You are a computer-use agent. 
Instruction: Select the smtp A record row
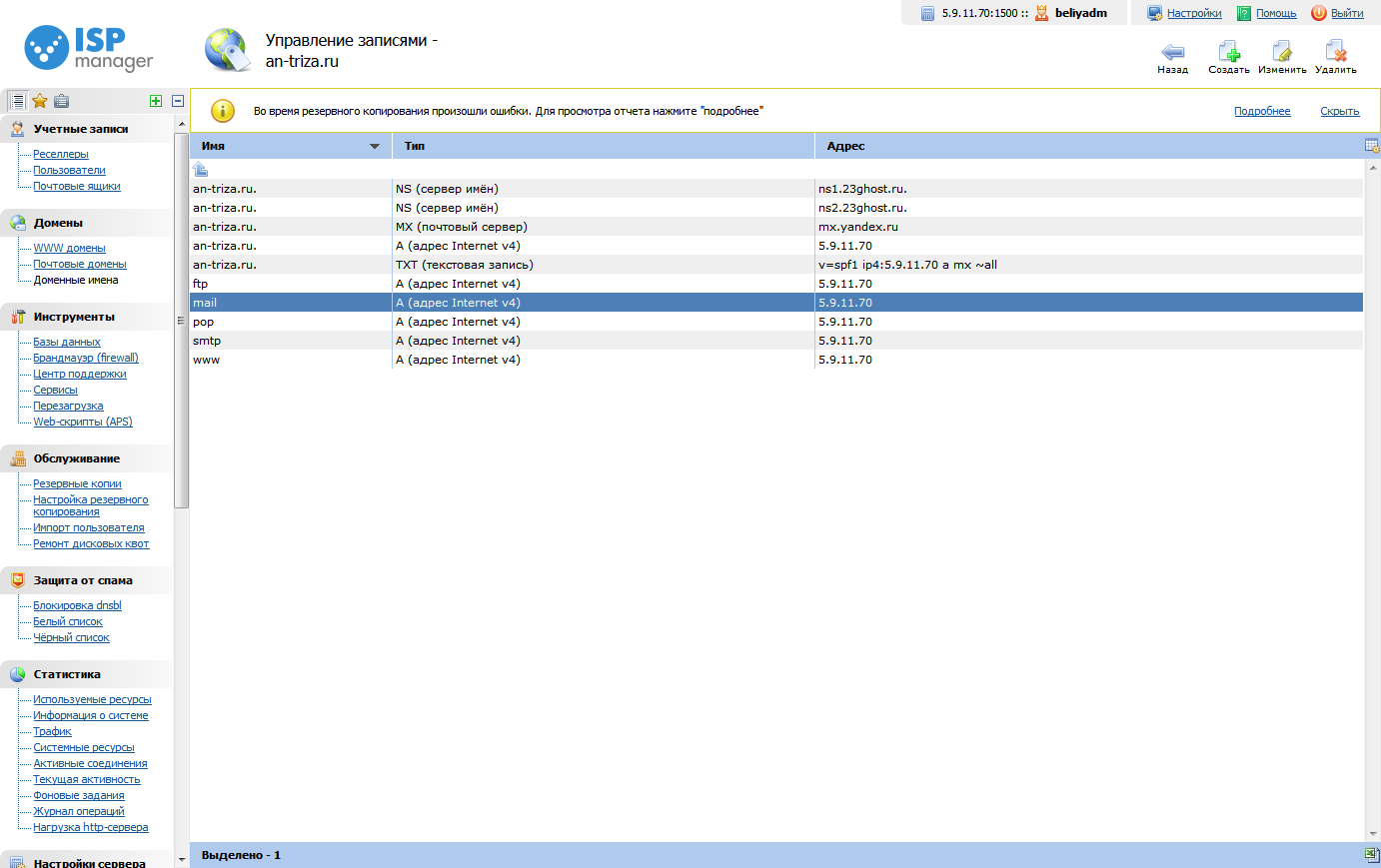point(776,341)
